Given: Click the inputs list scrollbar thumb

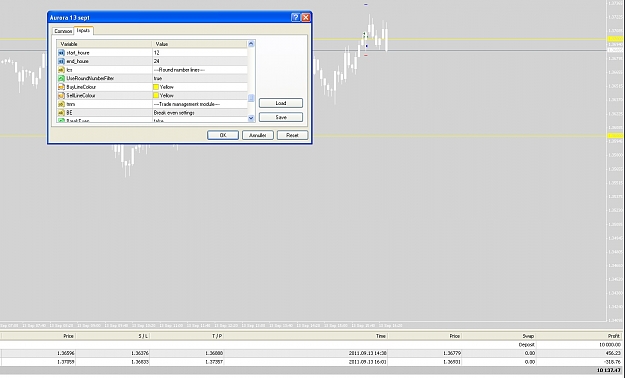Looking at the screenshot, I should tap(251, 98).
